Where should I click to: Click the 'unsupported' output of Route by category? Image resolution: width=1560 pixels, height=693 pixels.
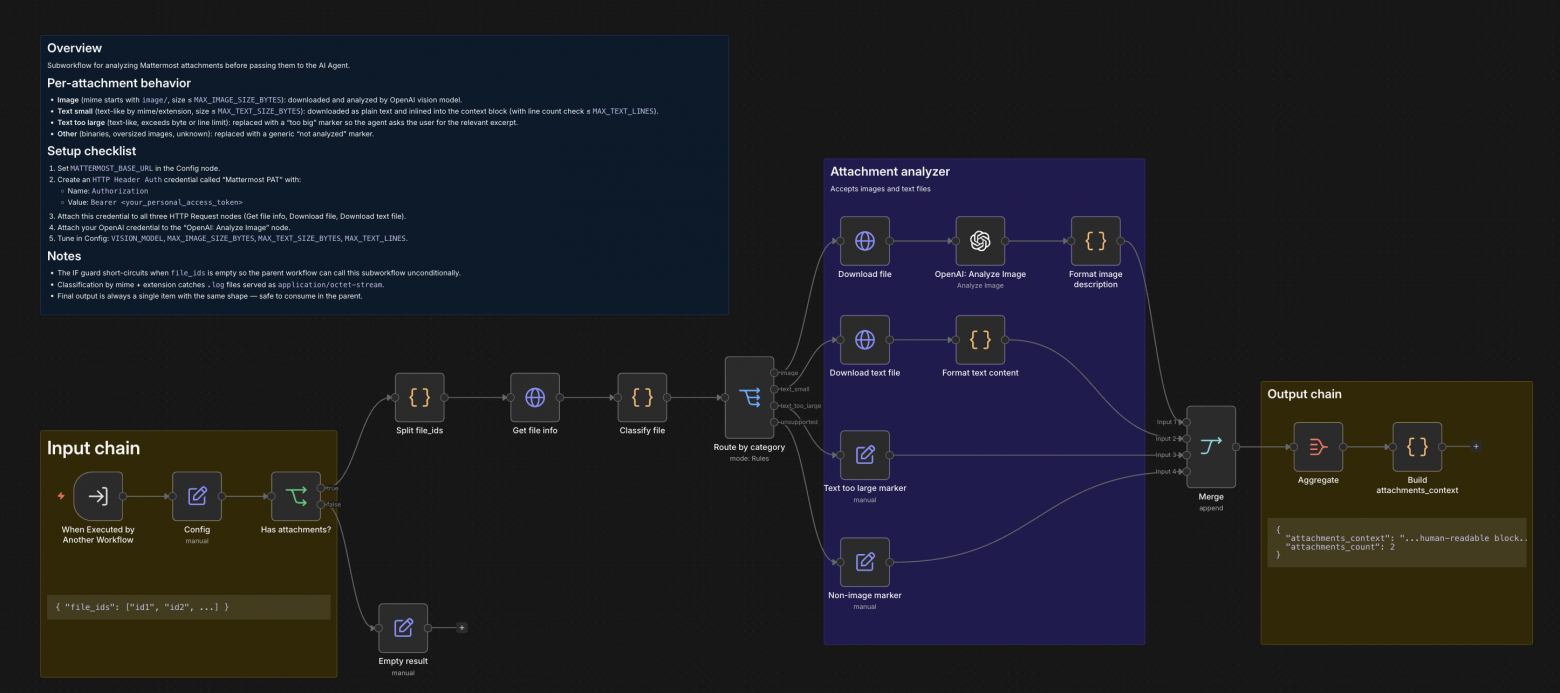pos(775,422)
